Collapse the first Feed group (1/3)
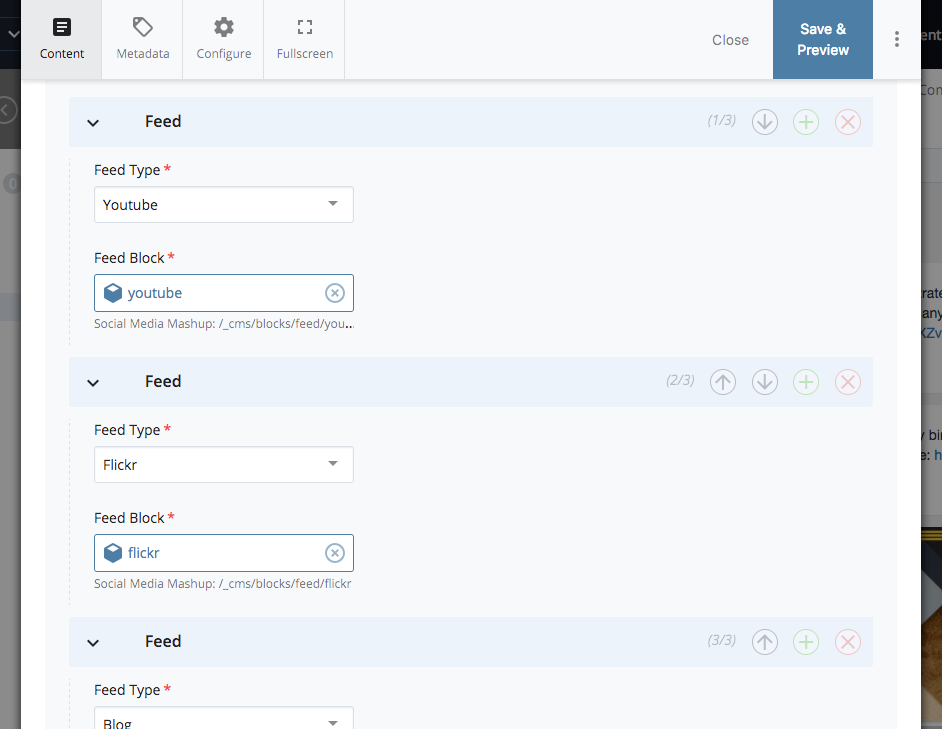942x729 pixels. click(x=93, y=123)
